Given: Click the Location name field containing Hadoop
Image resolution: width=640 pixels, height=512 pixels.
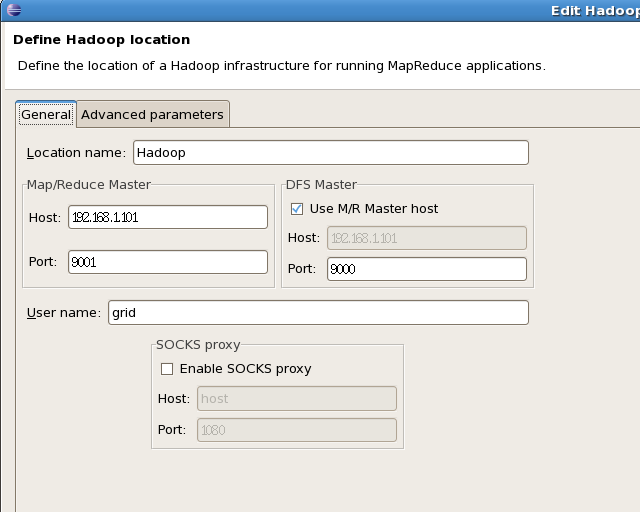Looking at the screenshot, I should tap(331, 153).
